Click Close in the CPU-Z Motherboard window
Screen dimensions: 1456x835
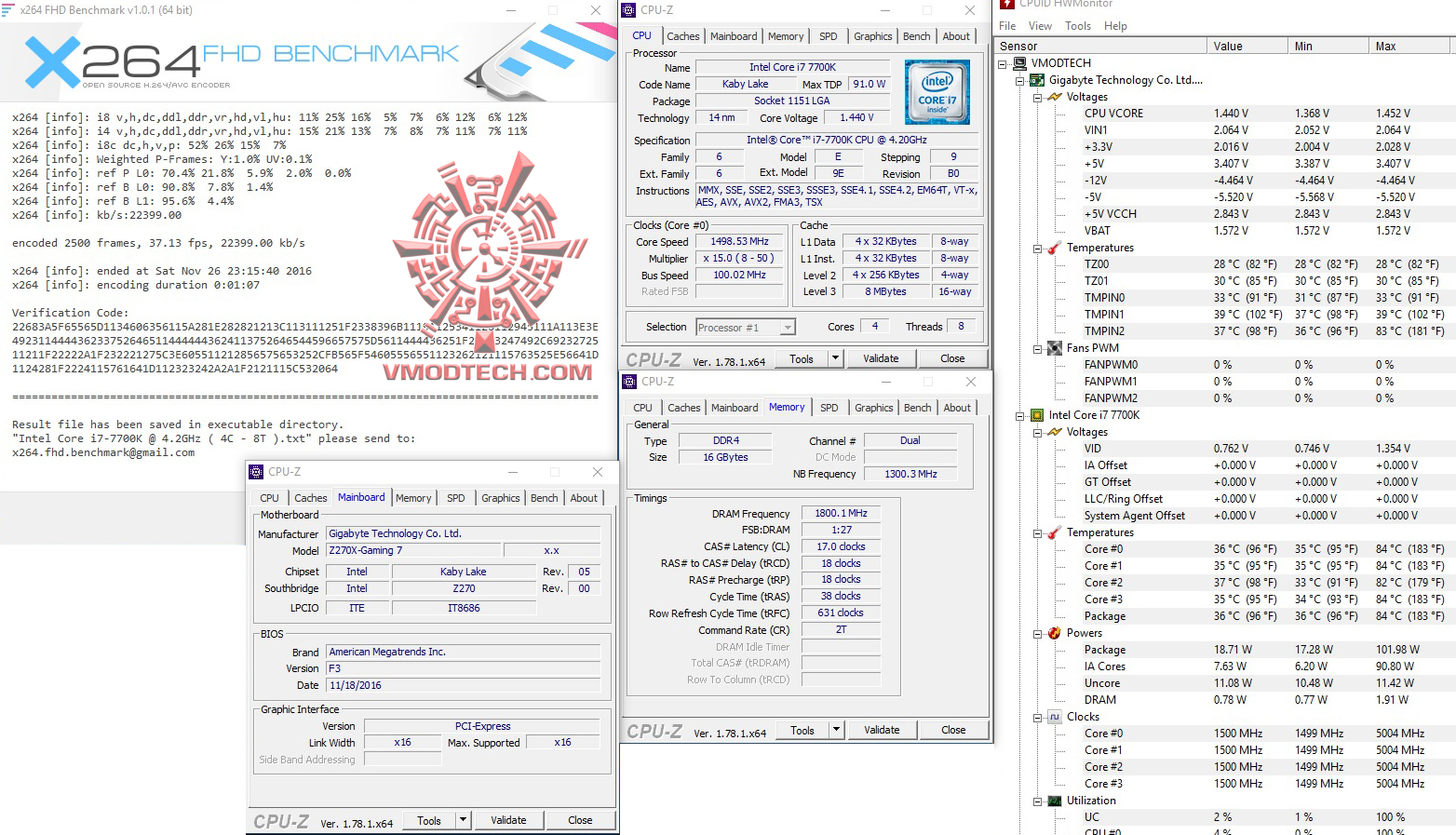(x=580, y=820)
